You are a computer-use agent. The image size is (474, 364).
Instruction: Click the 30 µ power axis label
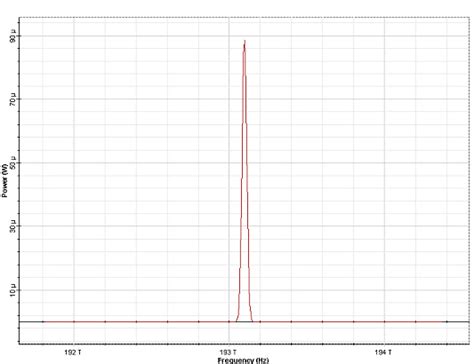point(13,226)
